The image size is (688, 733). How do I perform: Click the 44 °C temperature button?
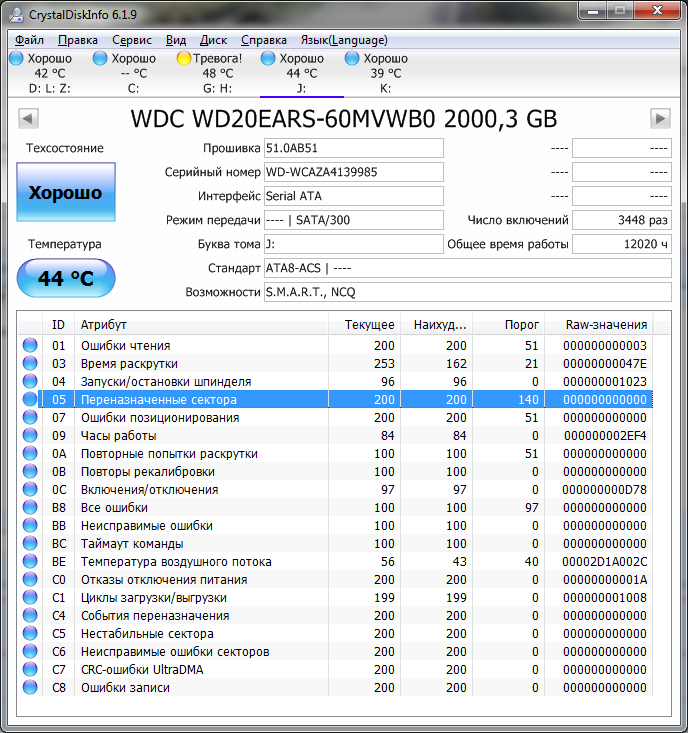66,278
